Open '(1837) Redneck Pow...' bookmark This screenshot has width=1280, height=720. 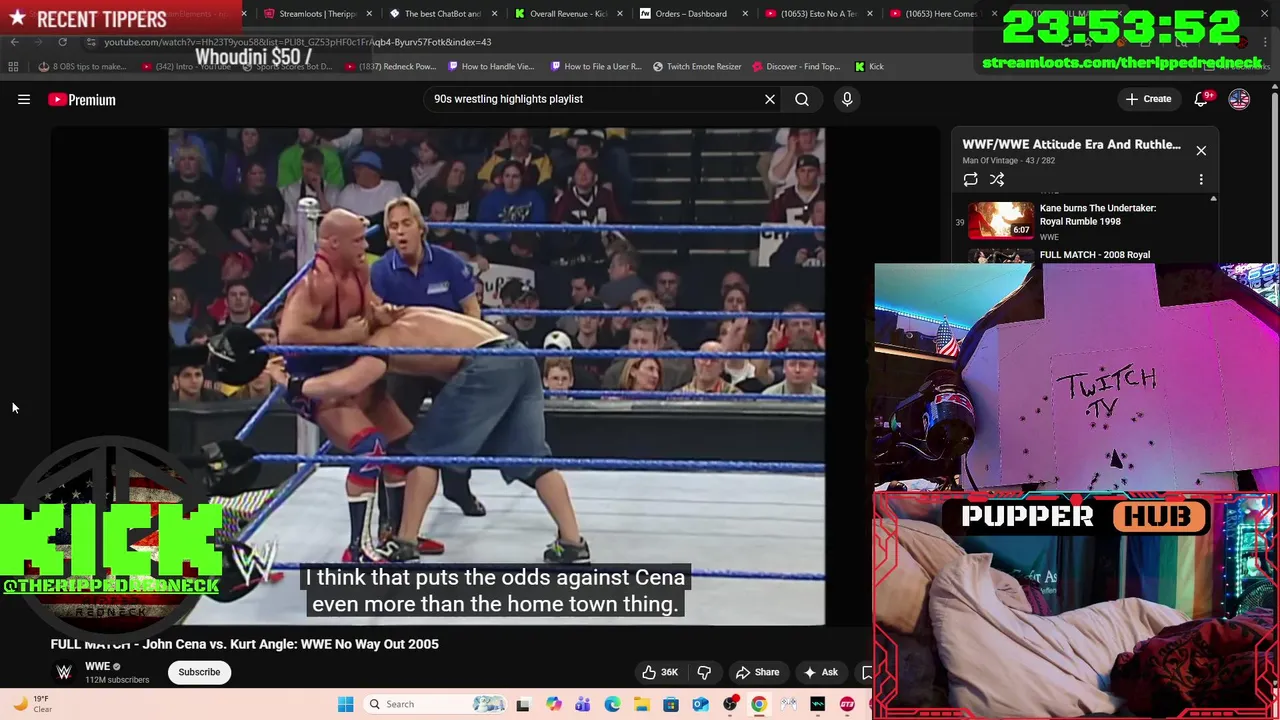[391, 66]
